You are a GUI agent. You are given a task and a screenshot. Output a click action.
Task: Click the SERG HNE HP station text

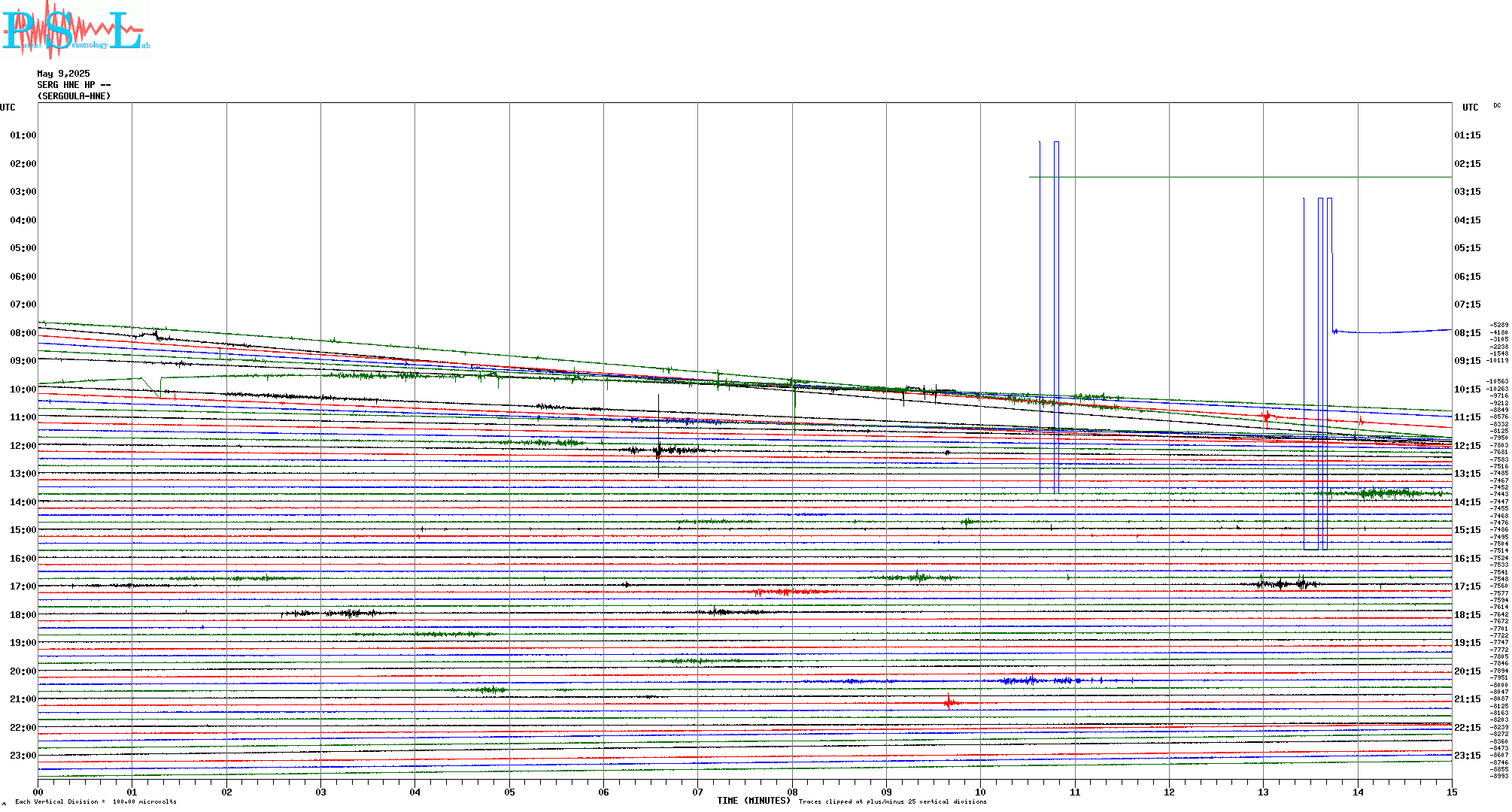pos(74,85)
